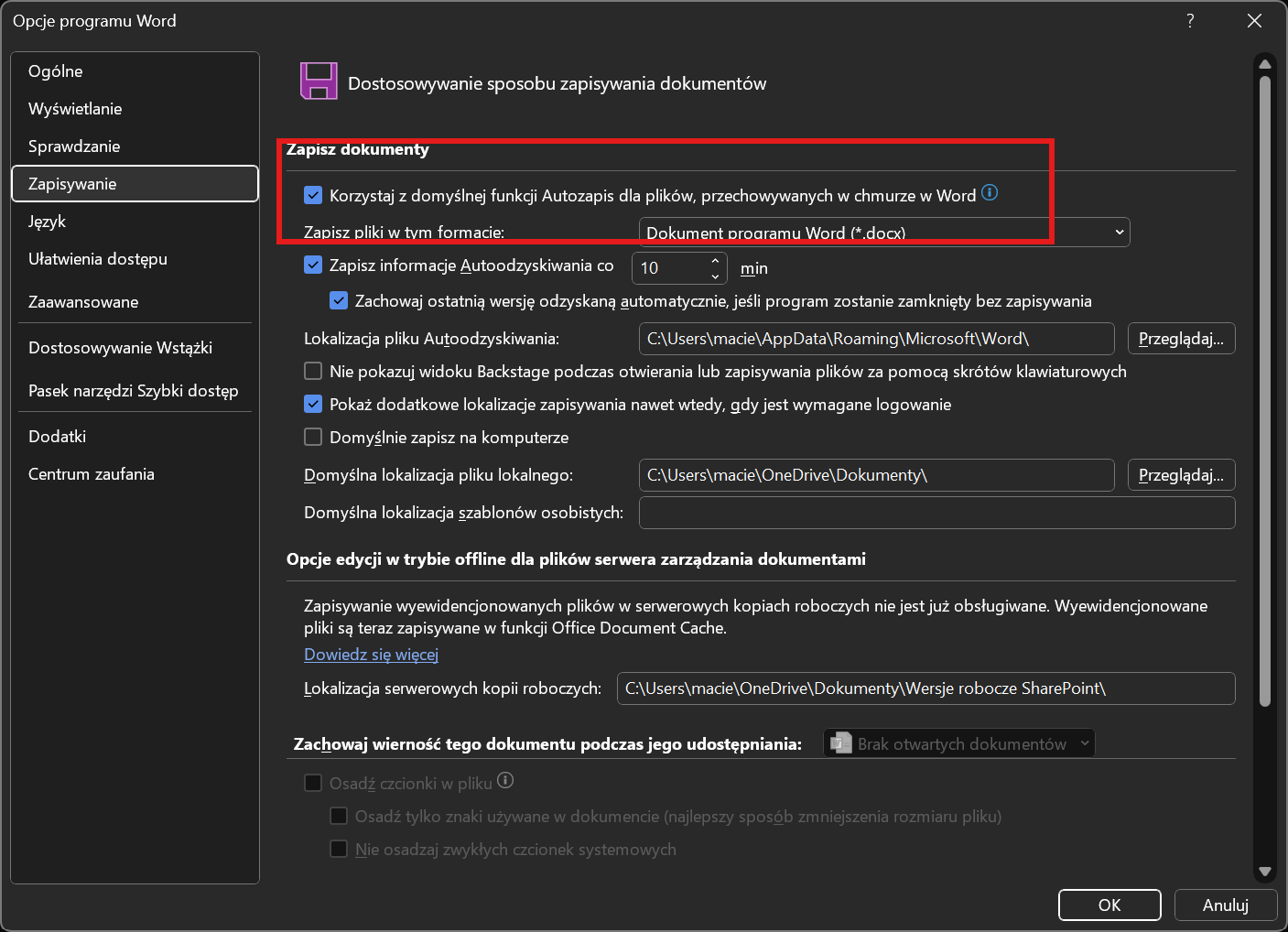Click the AutoSave info icon next to Word
Screen dimensions: 1288x932
pyautogui.click(x=990, y=193)
